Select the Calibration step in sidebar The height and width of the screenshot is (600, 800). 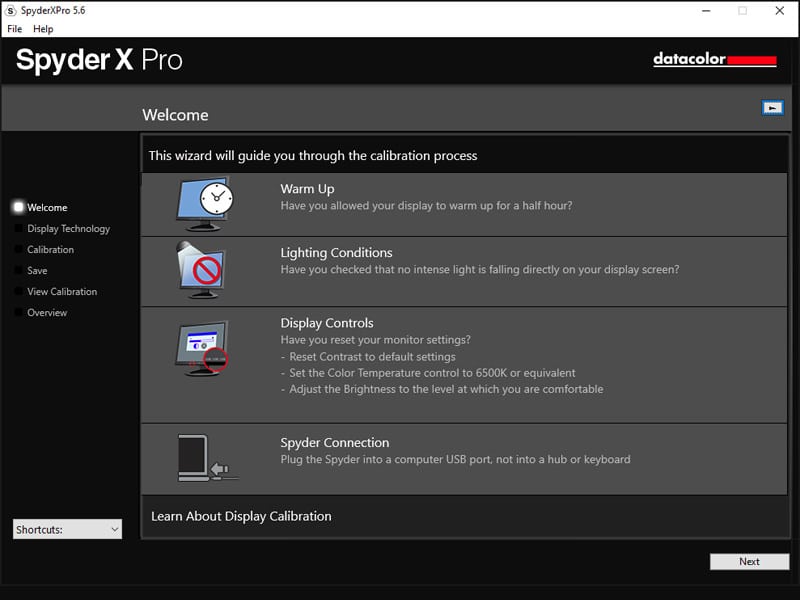click(x=50, y=250)
